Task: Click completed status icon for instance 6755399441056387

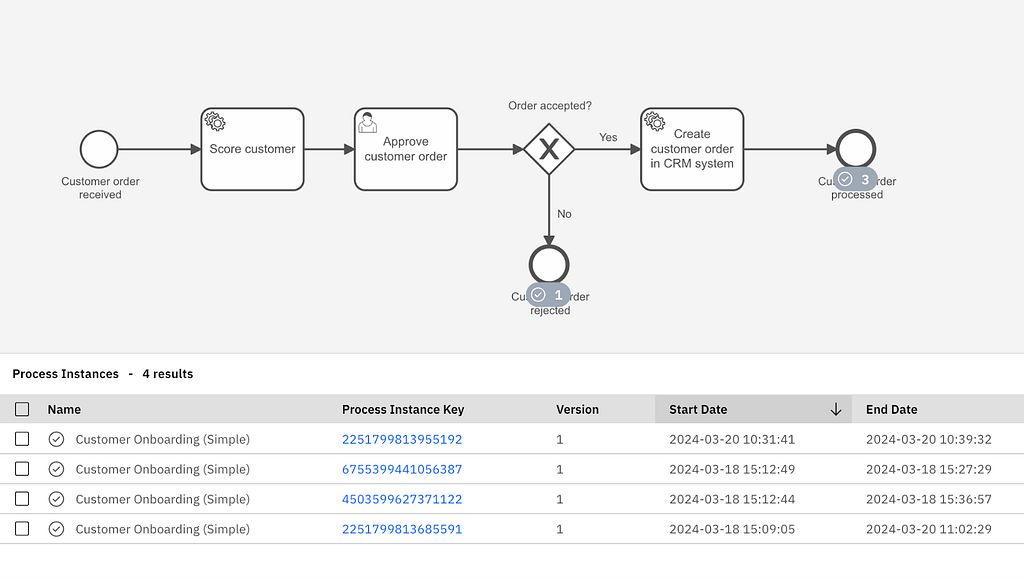Action: pos(56,469)
